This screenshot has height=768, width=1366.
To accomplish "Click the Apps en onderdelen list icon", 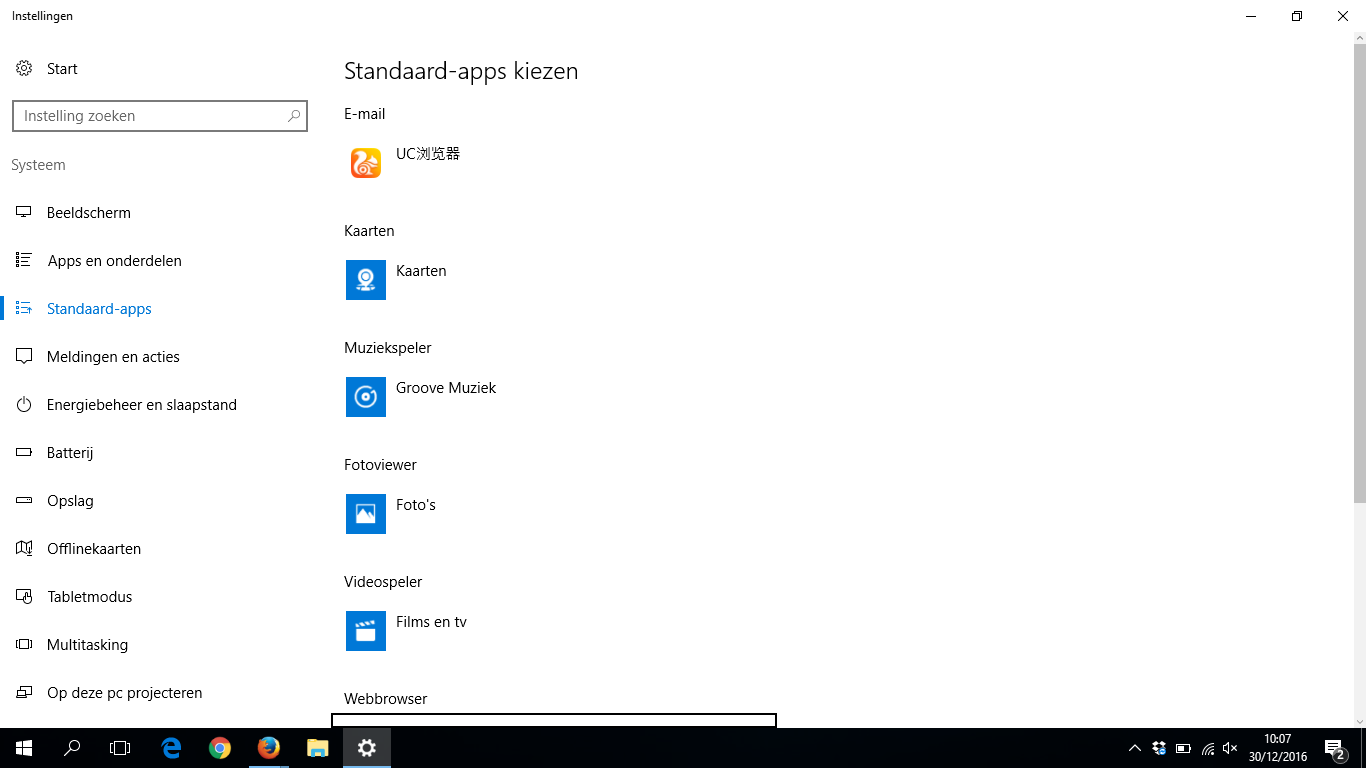I will pyautogui.click(x=24, y=261).
